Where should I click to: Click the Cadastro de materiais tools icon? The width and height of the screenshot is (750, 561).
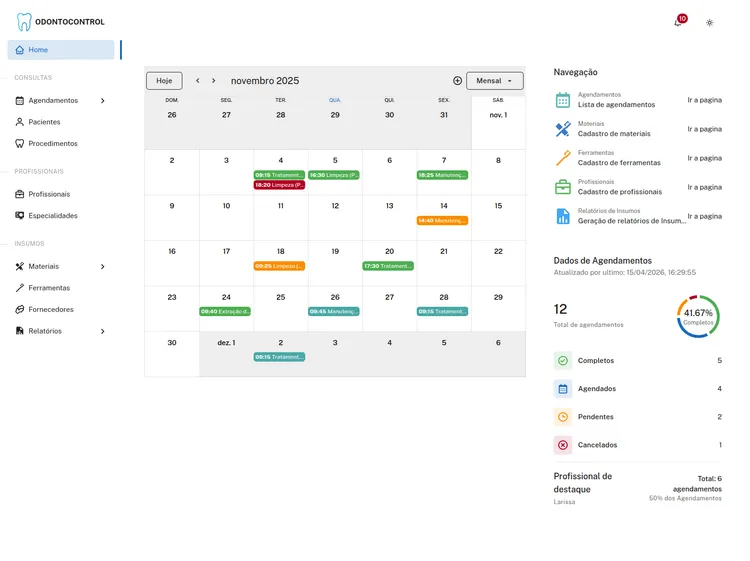coord(563,129)
